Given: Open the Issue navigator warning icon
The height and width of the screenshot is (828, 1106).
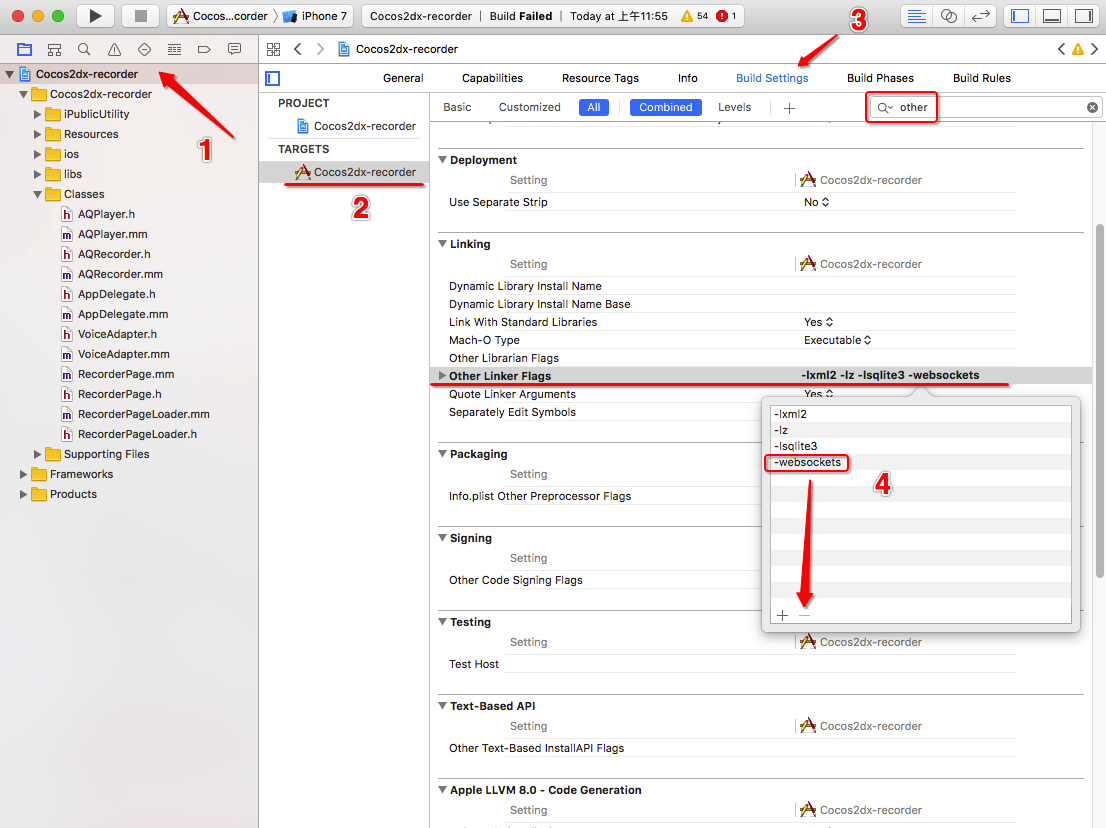Looking at the screenshot, I should point(114,49).
